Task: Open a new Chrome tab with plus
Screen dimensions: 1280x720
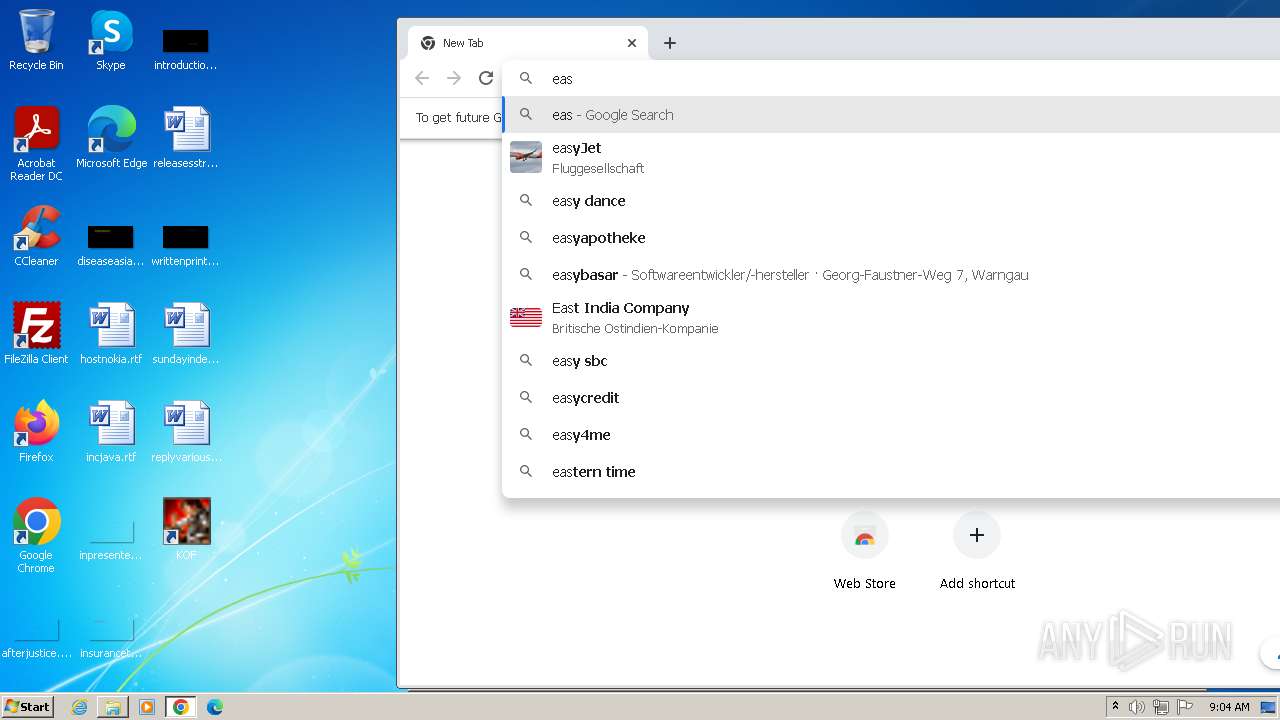Action: pyautogui.click(x=670, y=43)
